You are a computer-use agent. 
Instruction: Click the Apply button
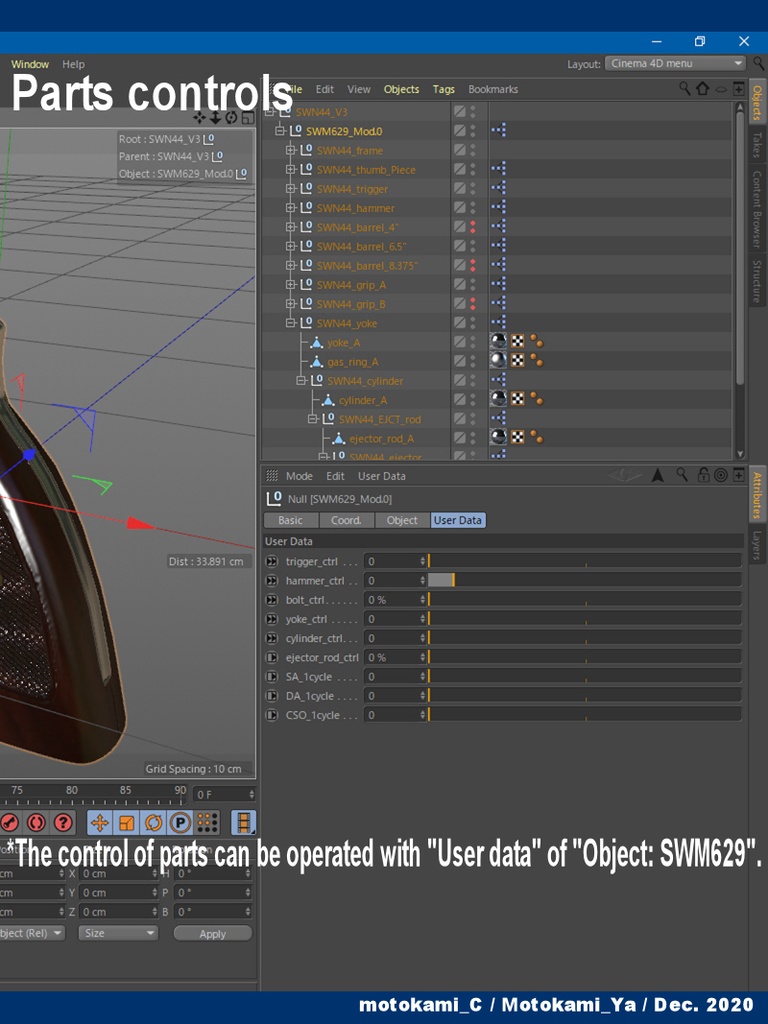tap(213, 934)
